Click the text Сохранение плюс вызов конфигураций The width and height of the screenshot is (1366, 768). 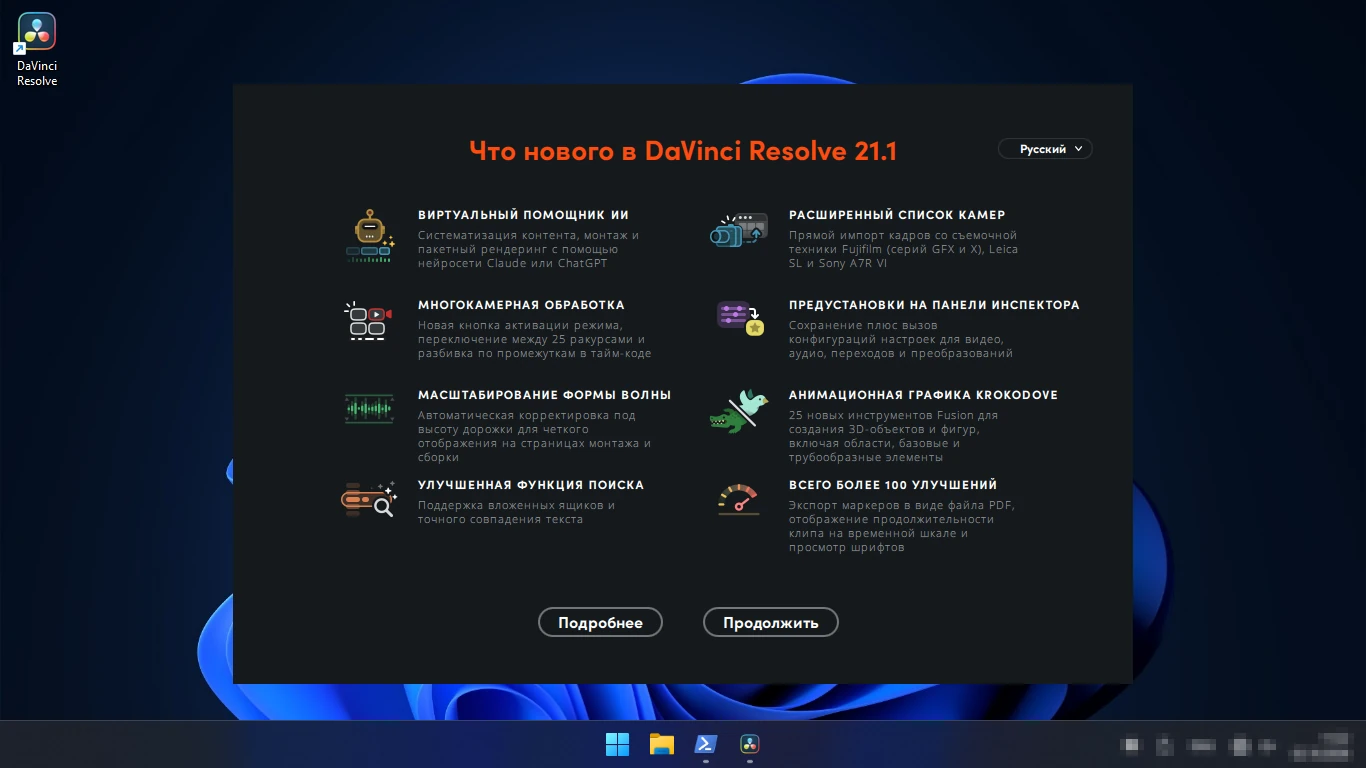point(901,340)
